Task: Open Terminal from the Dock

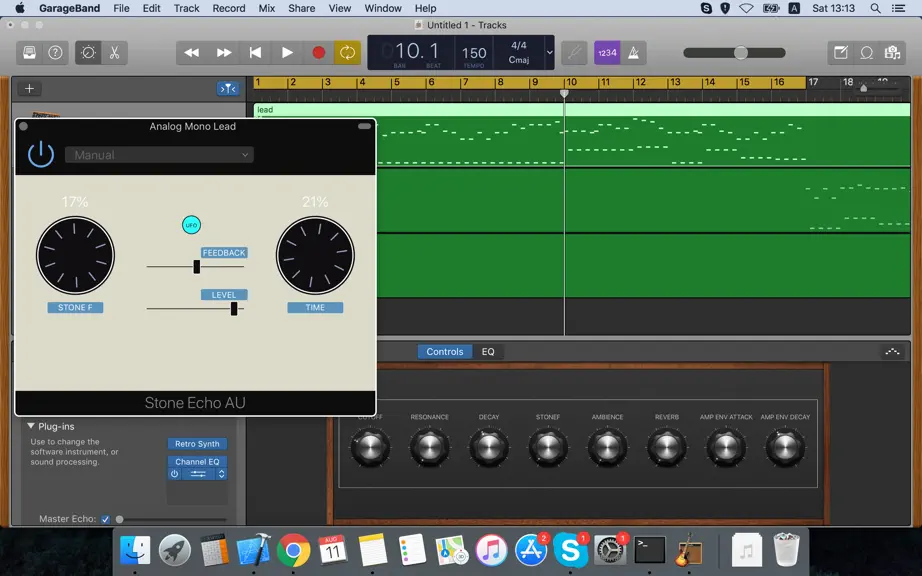Action: [x=650, y=551]
